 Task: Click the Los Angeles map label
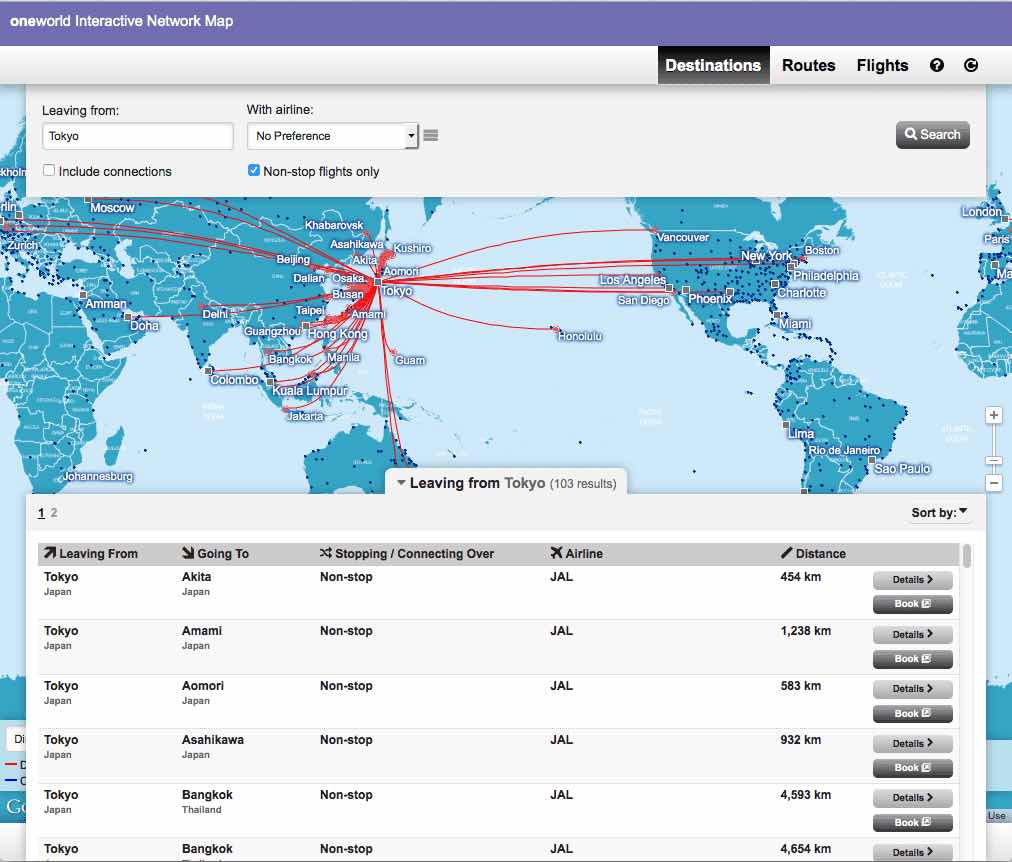632,280
